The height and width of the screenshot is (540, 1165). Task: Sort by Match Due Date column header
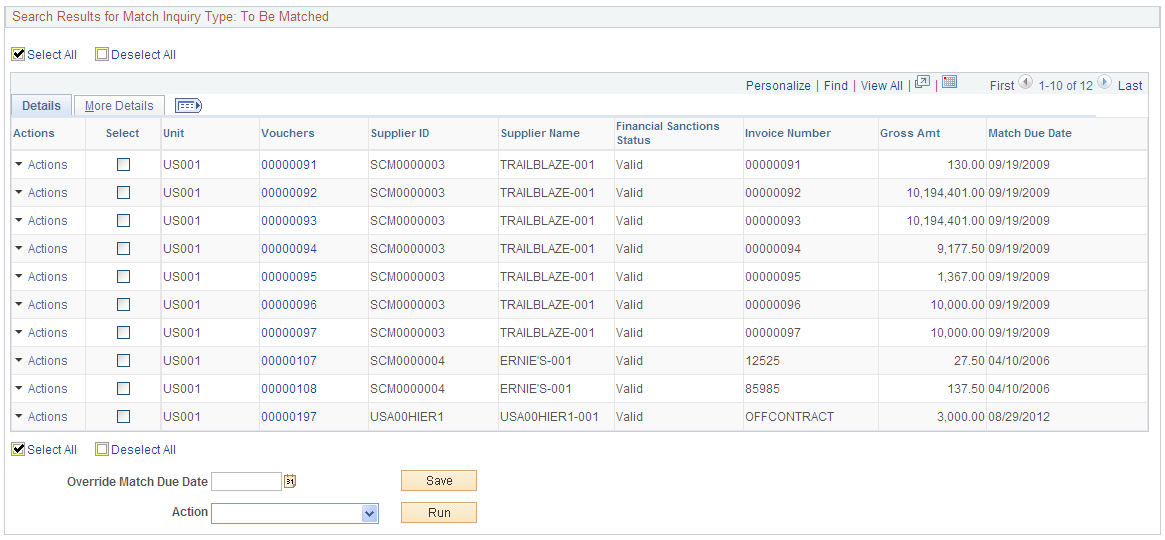pyautogui.click(x=1030, y=133)
